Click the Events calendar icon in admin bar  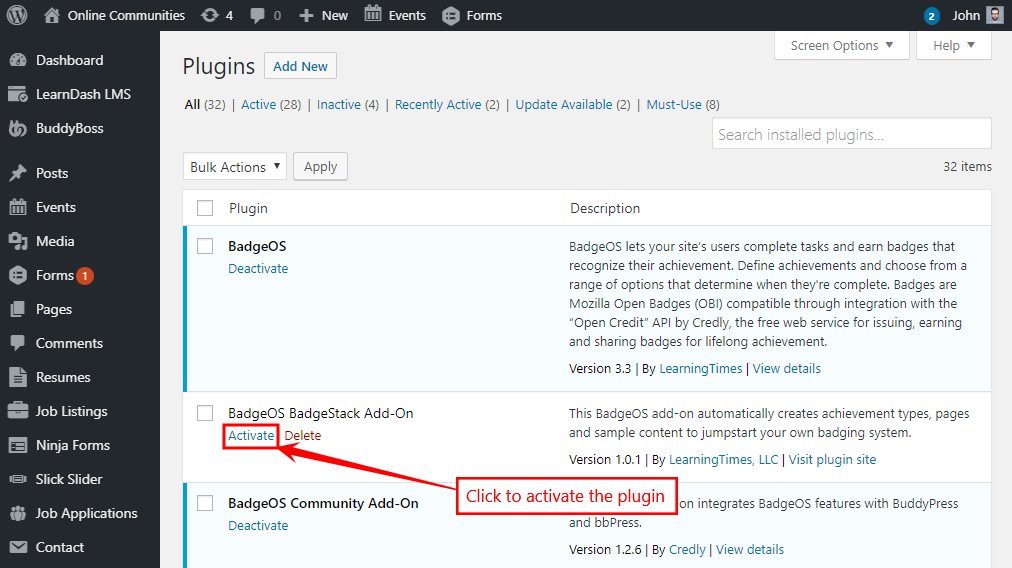pos(373,15)
